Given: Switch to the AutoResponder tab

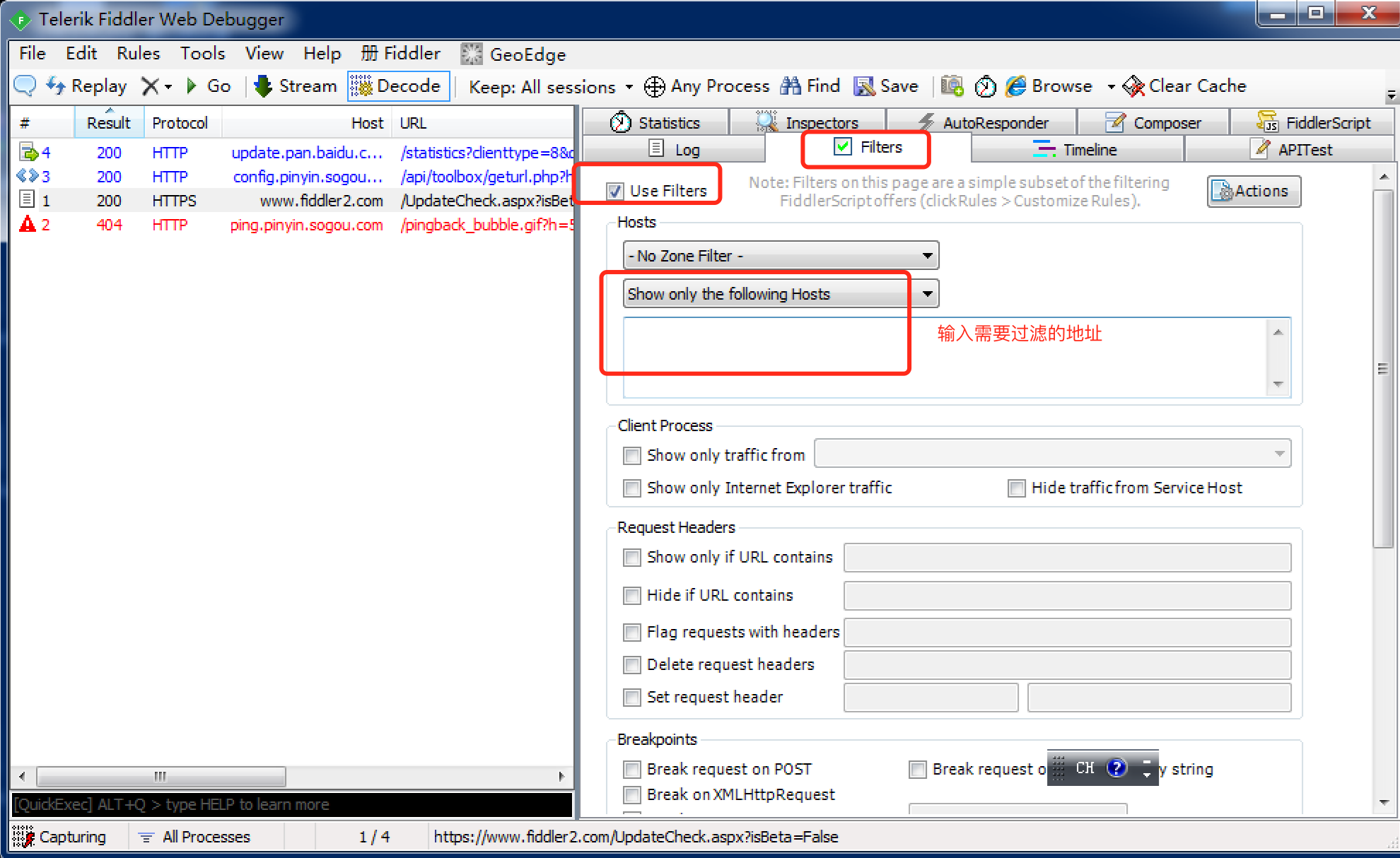Looking at the screenshot, I should tap(981, 122).
